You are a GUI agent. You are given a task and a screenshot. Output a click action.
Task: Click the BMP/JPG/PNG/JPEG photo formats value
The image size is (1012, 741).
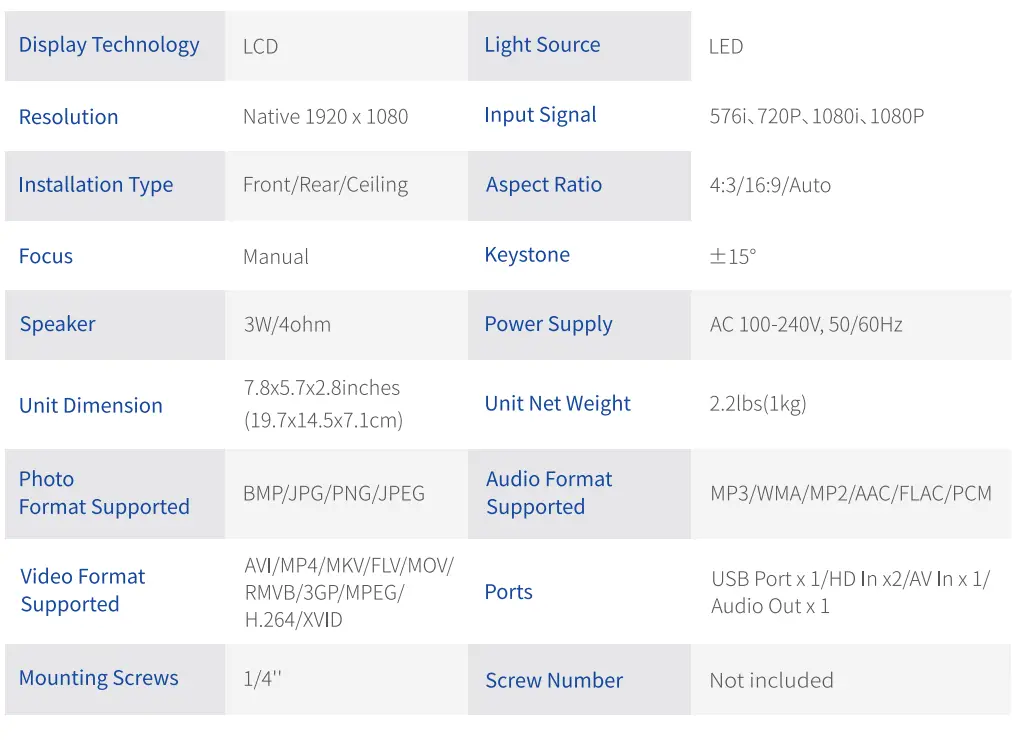[334, 494]
